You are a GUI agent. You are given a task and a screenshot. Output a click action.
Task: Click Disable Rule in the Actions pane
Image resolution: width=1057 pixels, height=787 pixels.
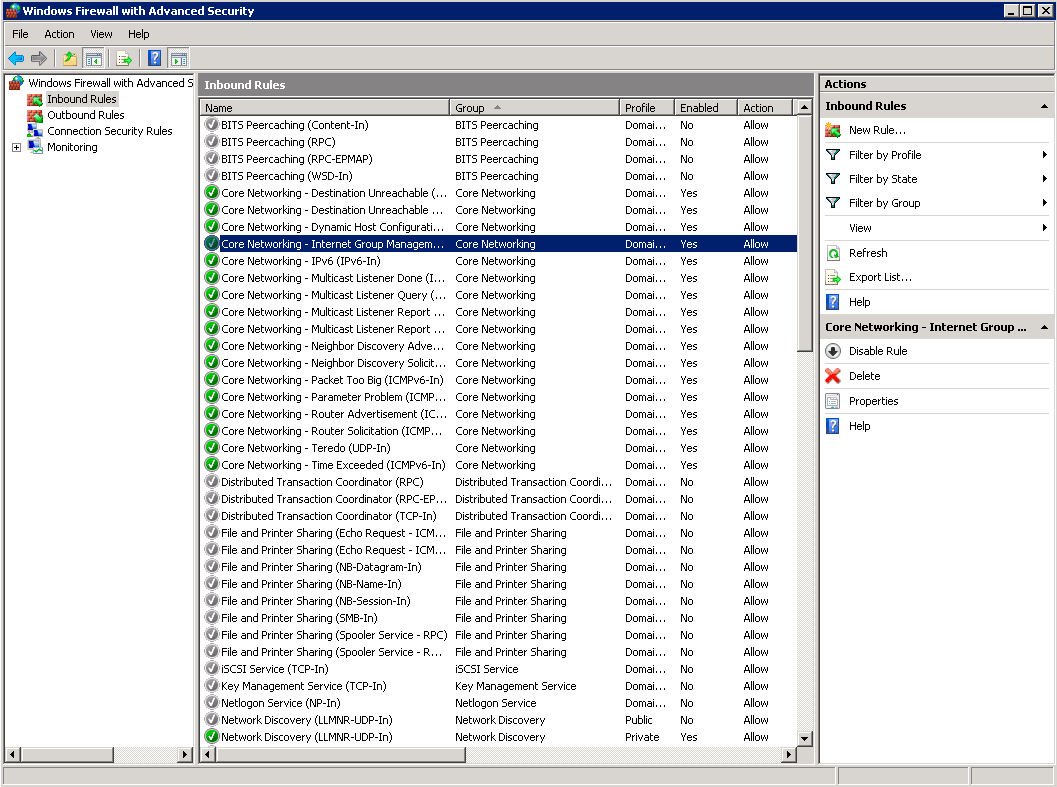coord(878,351)
